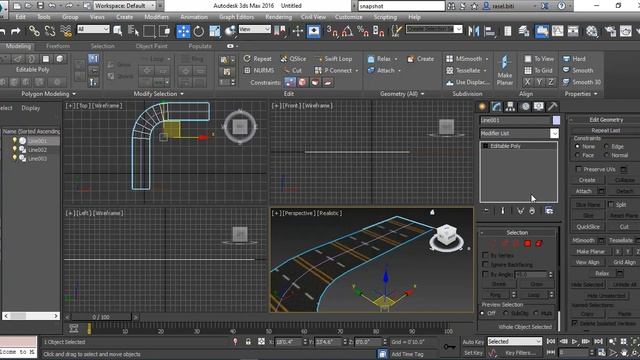
Task: Switch to the Freeform ribbon tab
Action: (58, 46)
